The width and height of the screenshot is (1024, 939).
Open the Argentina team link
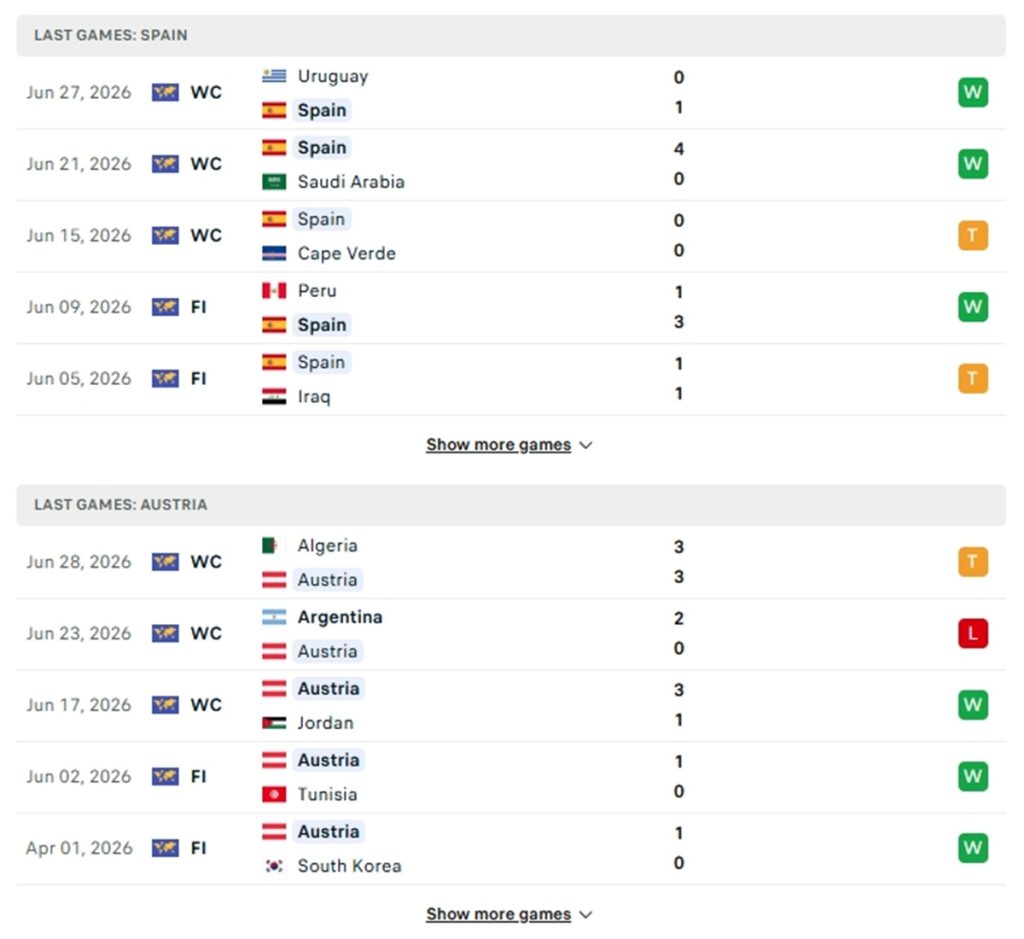click(x=340, y=617)
